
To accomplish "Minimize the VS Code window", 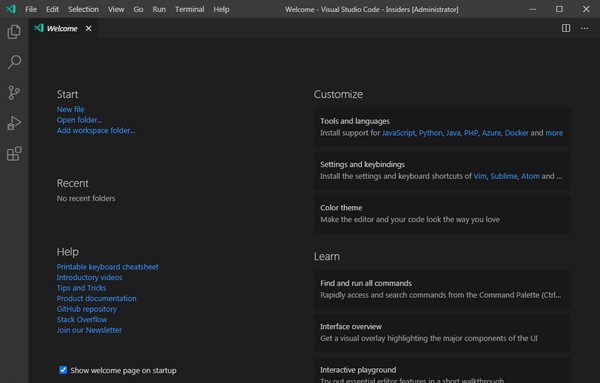I will tap(532, 9).
